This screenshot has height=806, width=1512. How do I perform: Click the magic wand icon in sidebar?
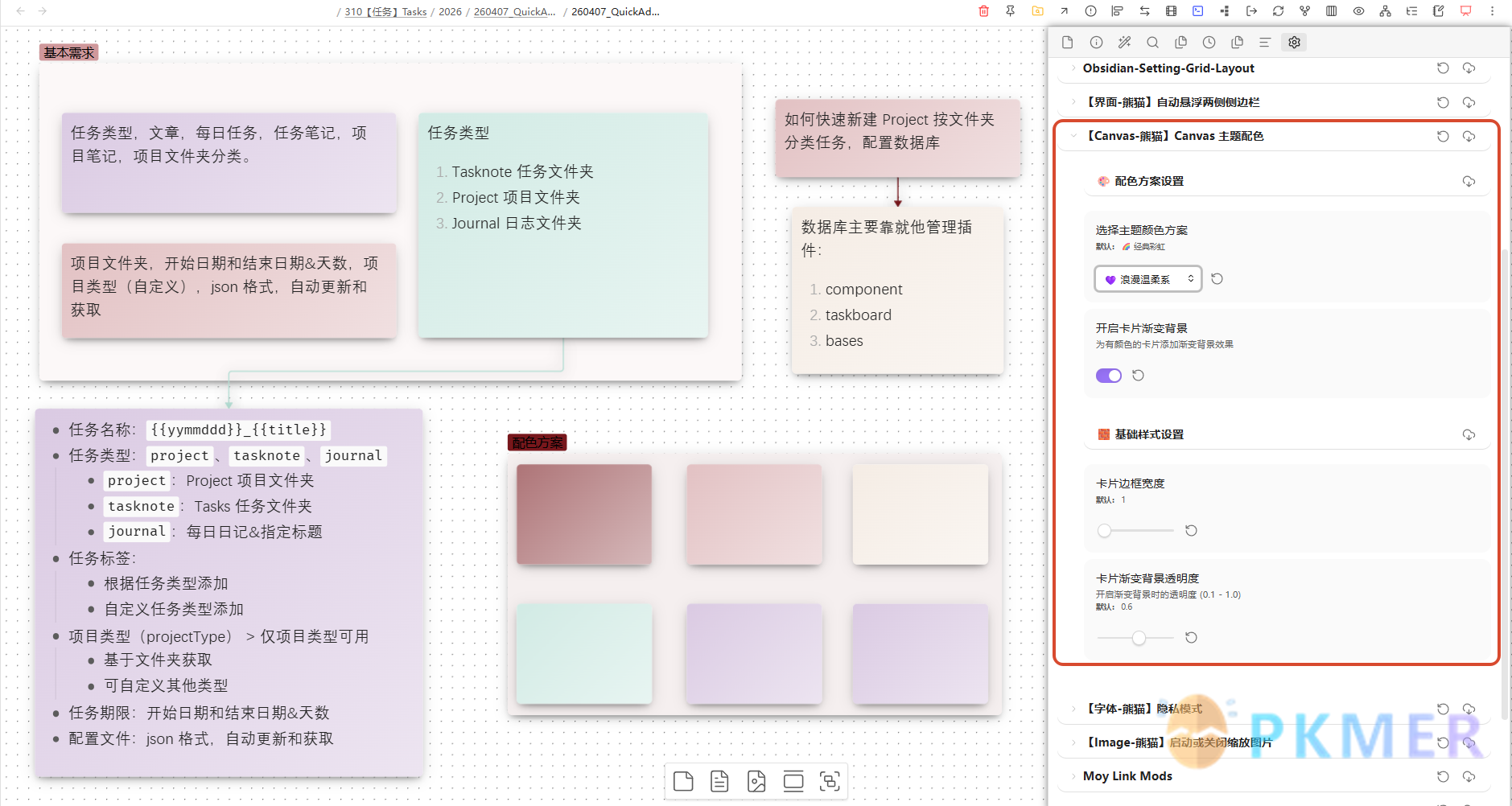point(1124,43)
